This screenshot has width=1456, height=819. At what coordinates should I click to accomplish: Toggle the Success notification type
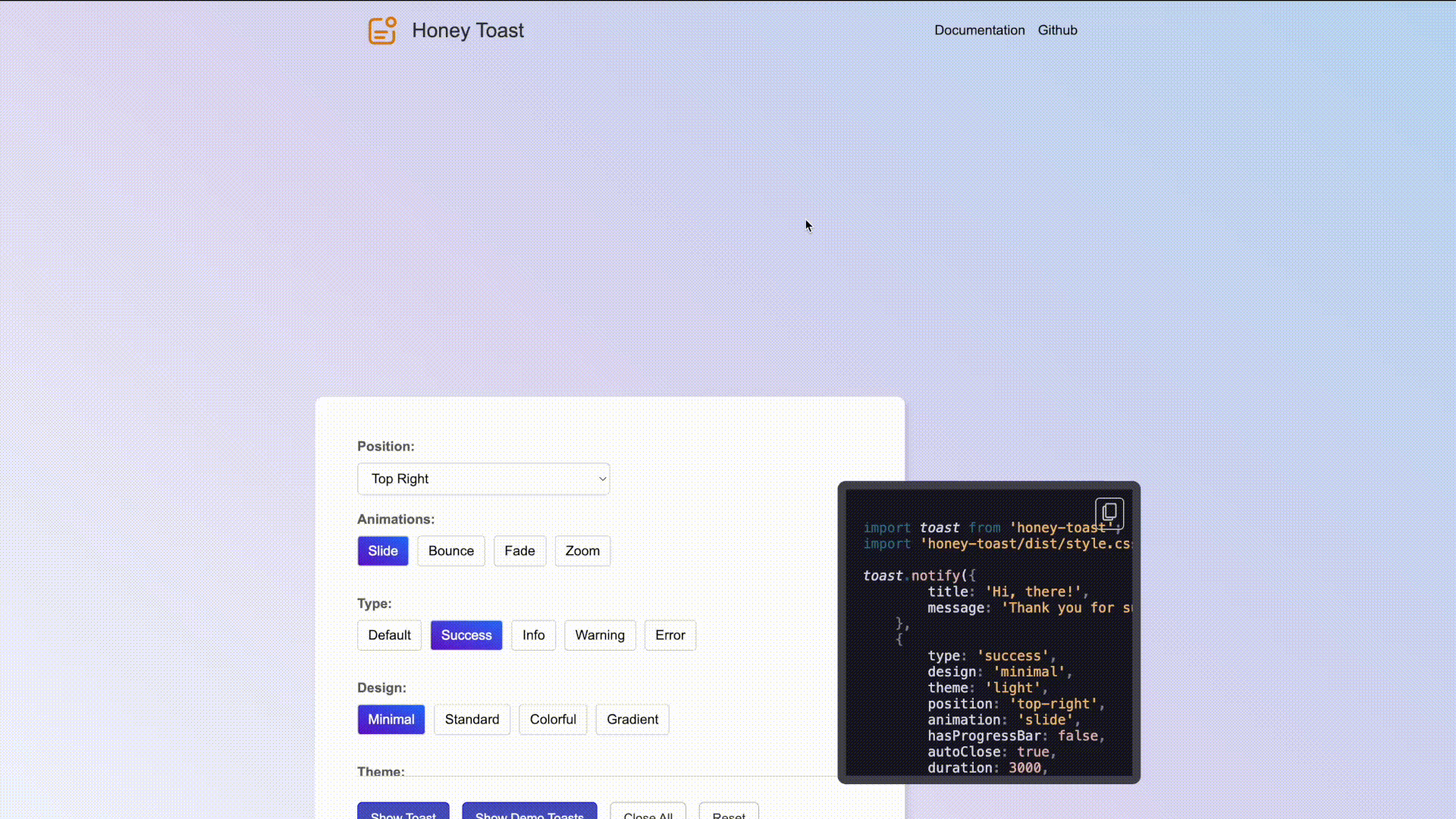[466, 635]
